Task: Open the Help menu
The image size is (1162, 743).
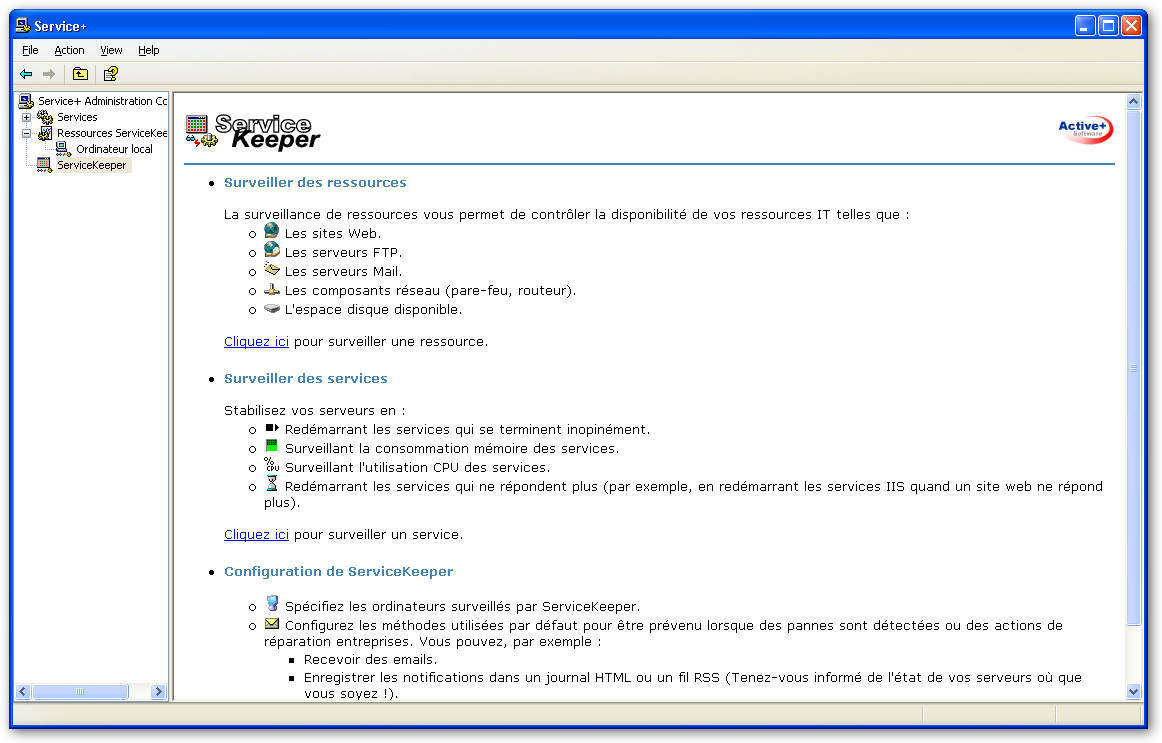Action: click(x=148, y=50)
